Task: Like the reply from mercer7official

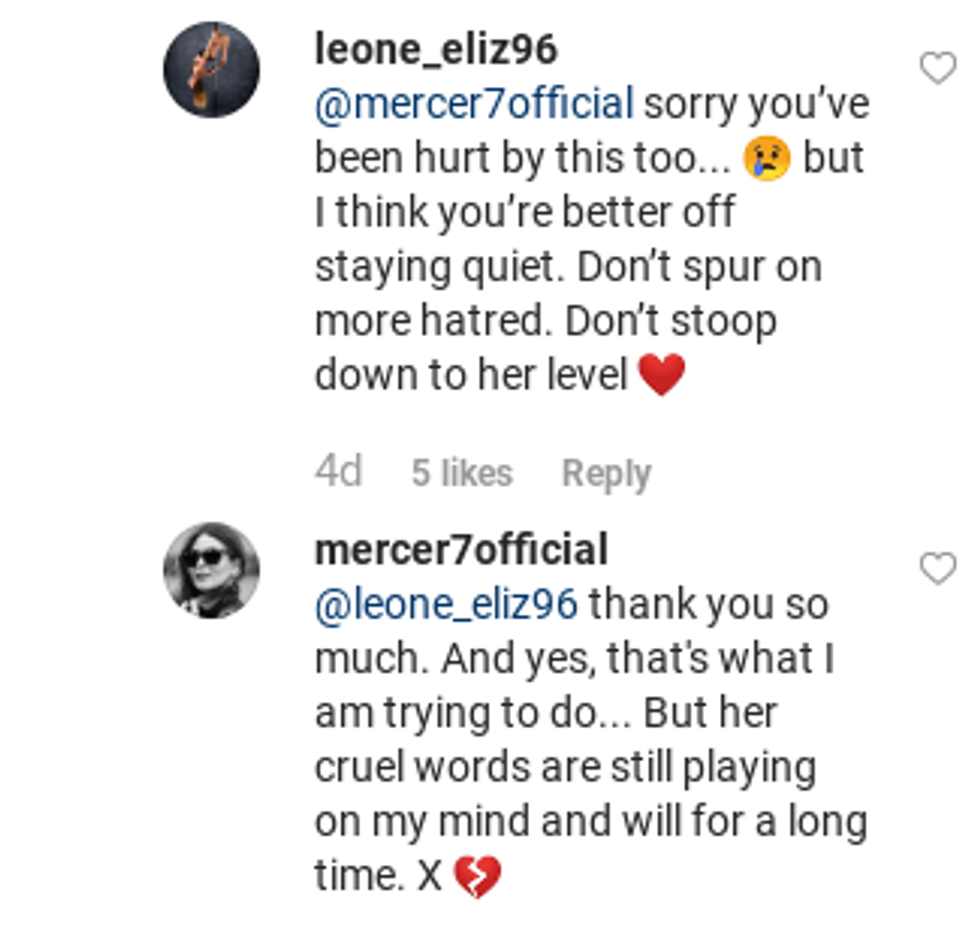Action: click(937, 569)
